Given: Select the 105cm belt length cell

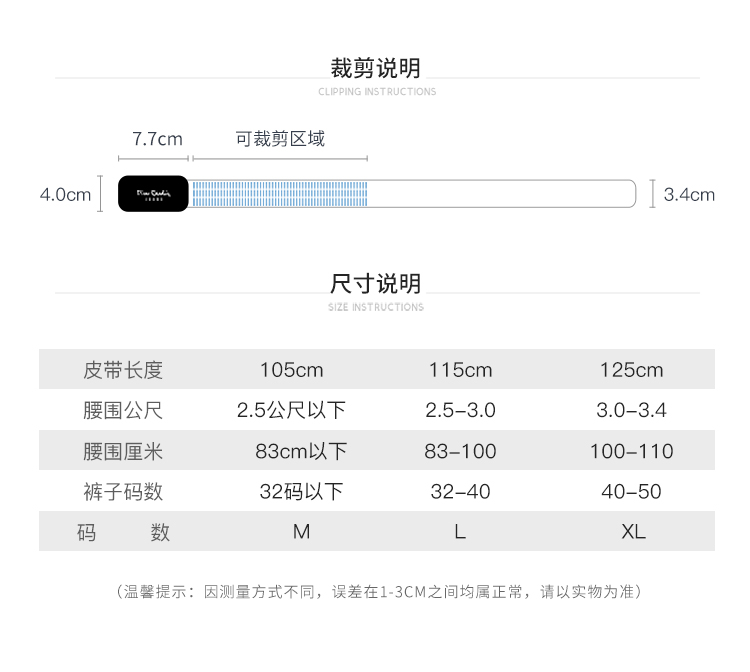Looking at the screenshot, I should (x=291, y=370).
